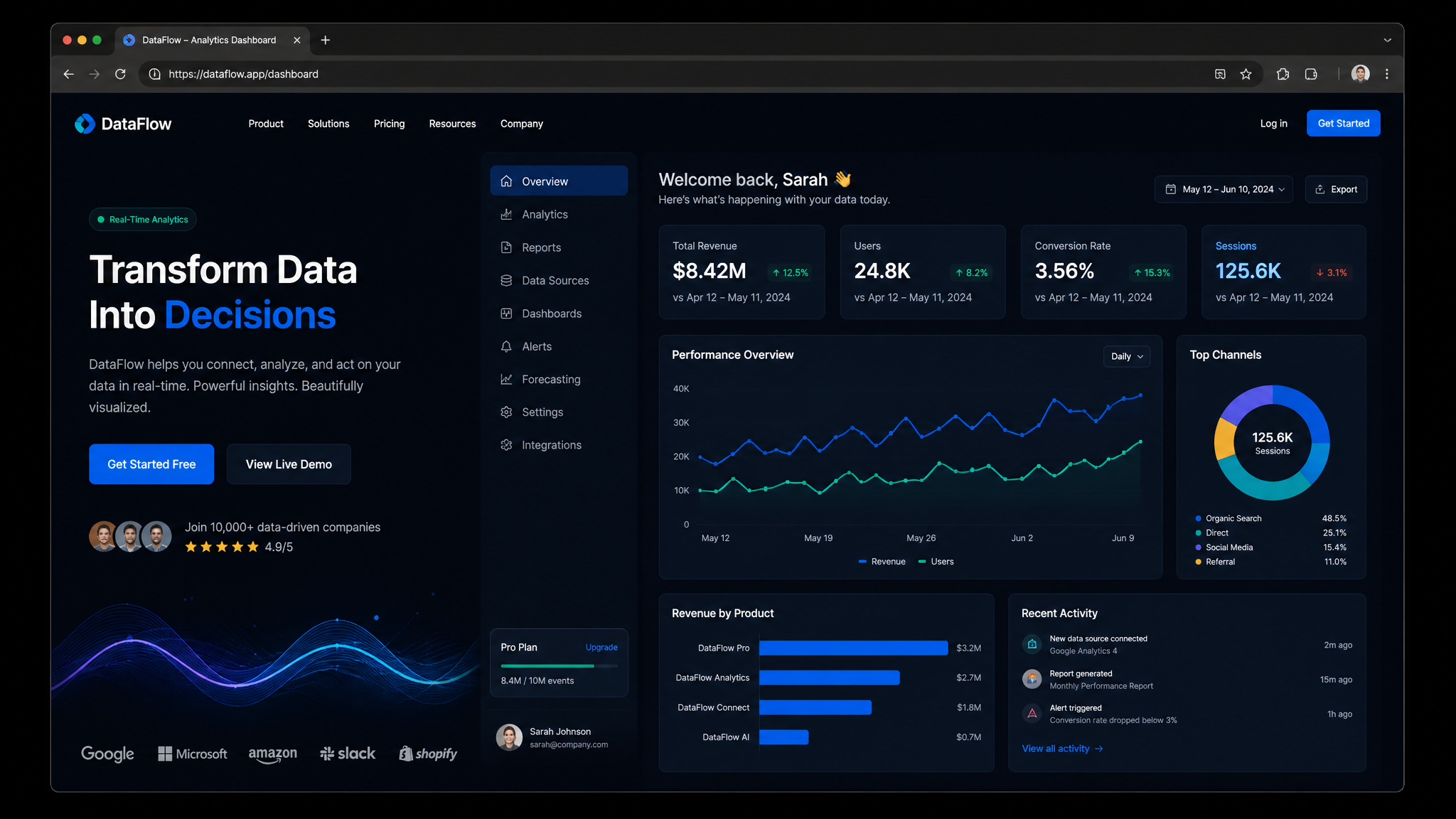Image resolution: width=1456 pixels, height=819 pixels.
Task: Reload the page with refresh icon
Action: tap(120, 74)
